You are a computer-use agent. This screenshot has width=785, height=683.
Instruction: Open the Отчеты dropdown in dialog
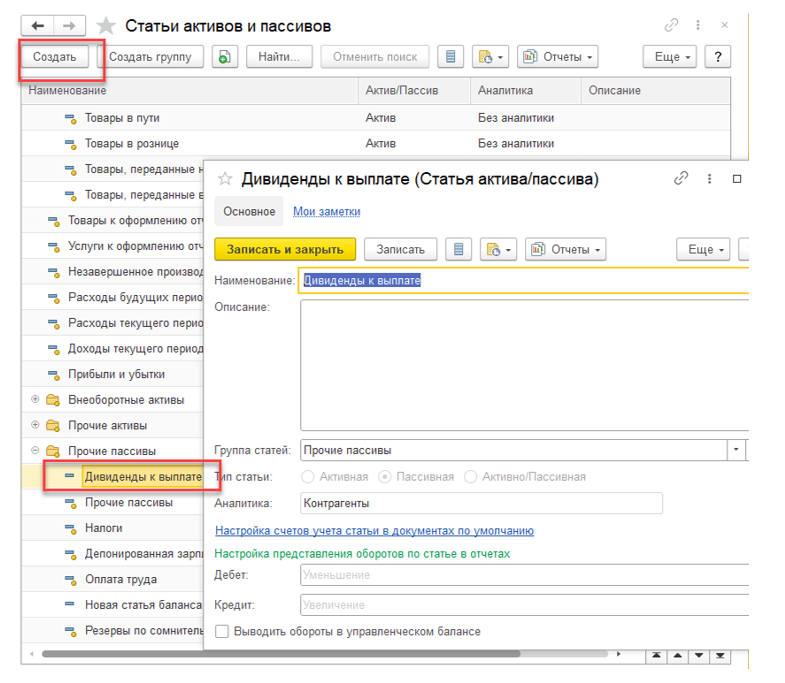tap(566, 249)
